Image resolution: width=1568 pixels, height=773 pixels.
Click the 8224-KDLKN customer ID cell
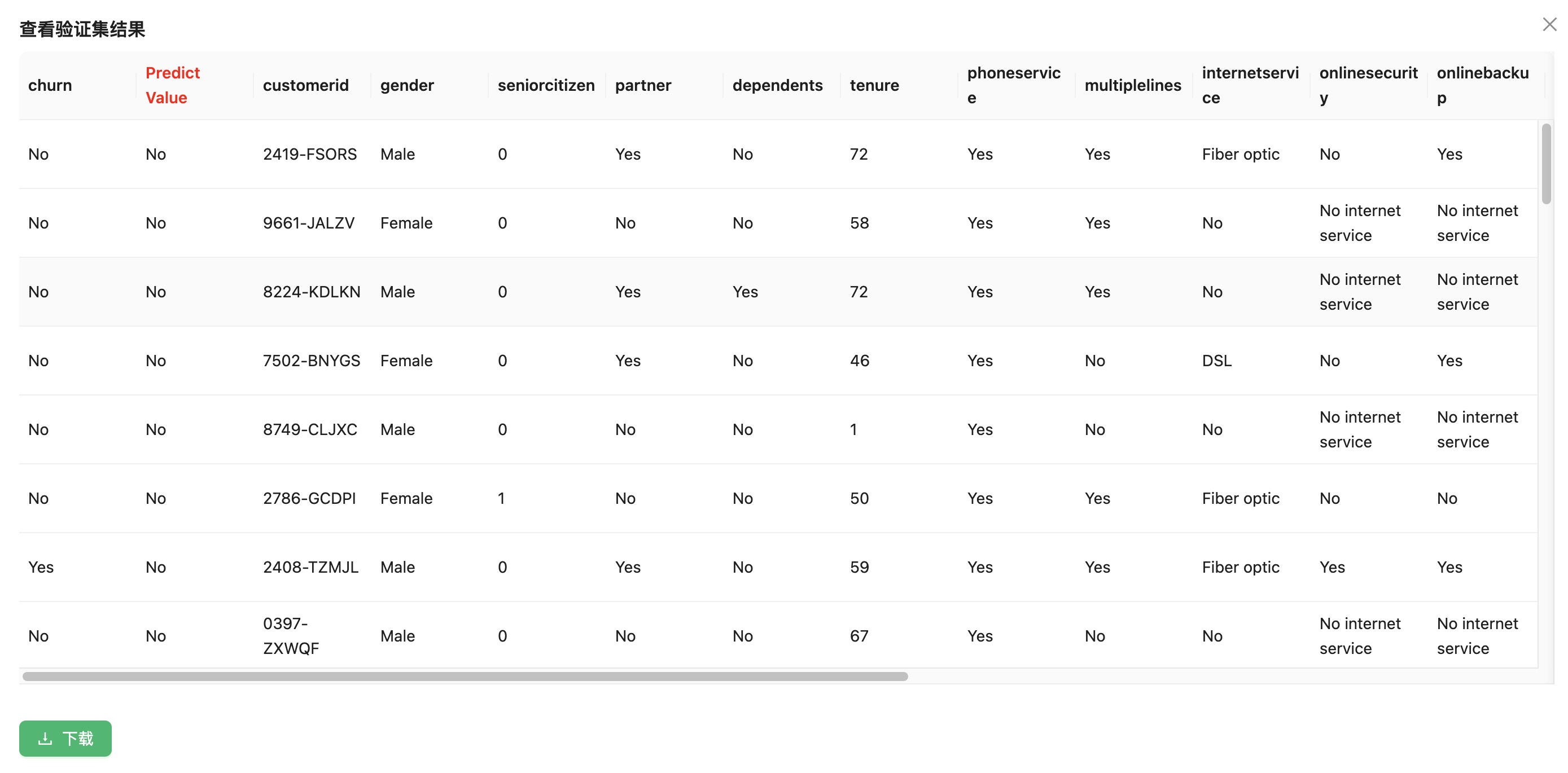pos(312,292)
